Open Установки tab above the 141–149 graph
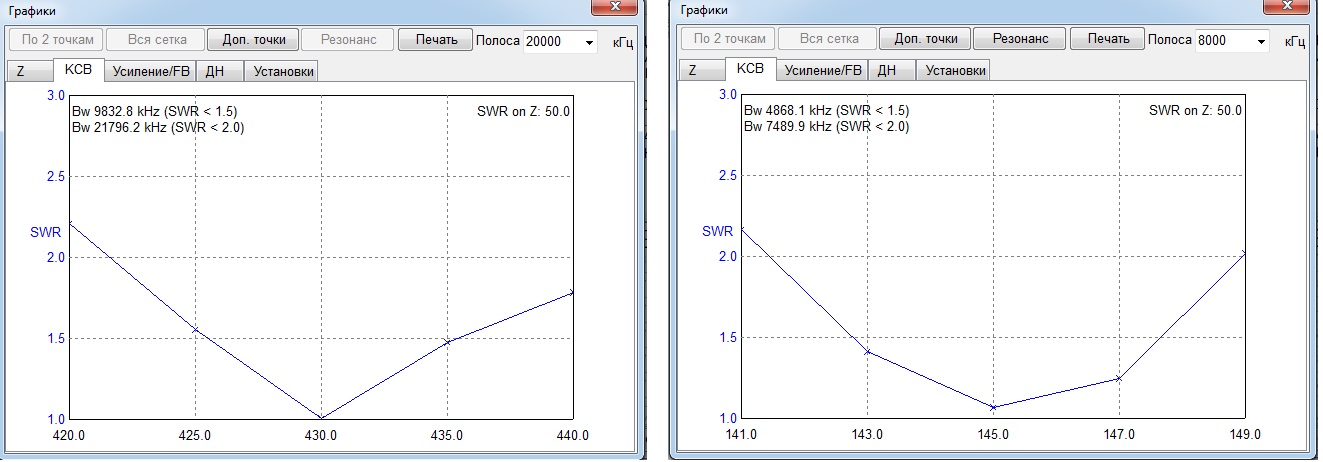The height and width of the screenshot is (462, 1323). pyautogui.click(x=953, y=71)
